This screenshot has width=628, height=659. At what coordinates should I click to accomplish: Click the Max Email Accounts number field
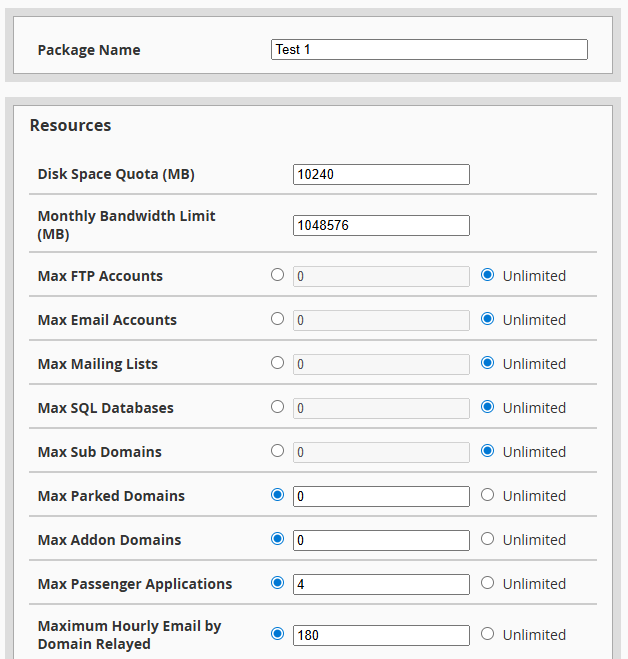coord(381,321)
